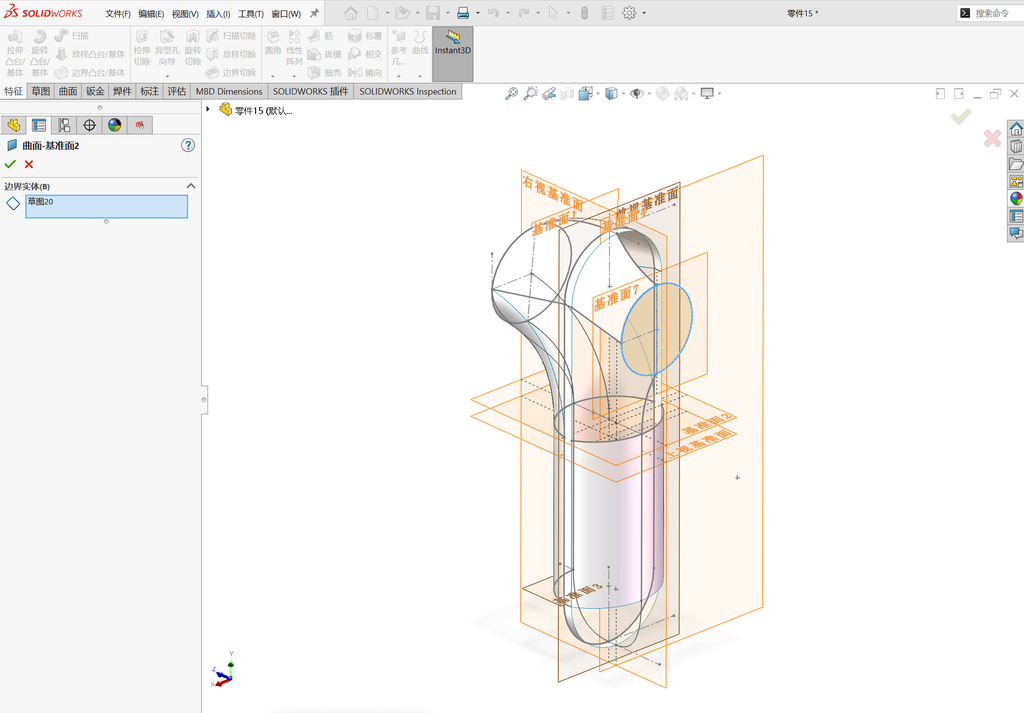1024x713 pixels.
Task: Open the 文件(F) menu
Action: 118,14
